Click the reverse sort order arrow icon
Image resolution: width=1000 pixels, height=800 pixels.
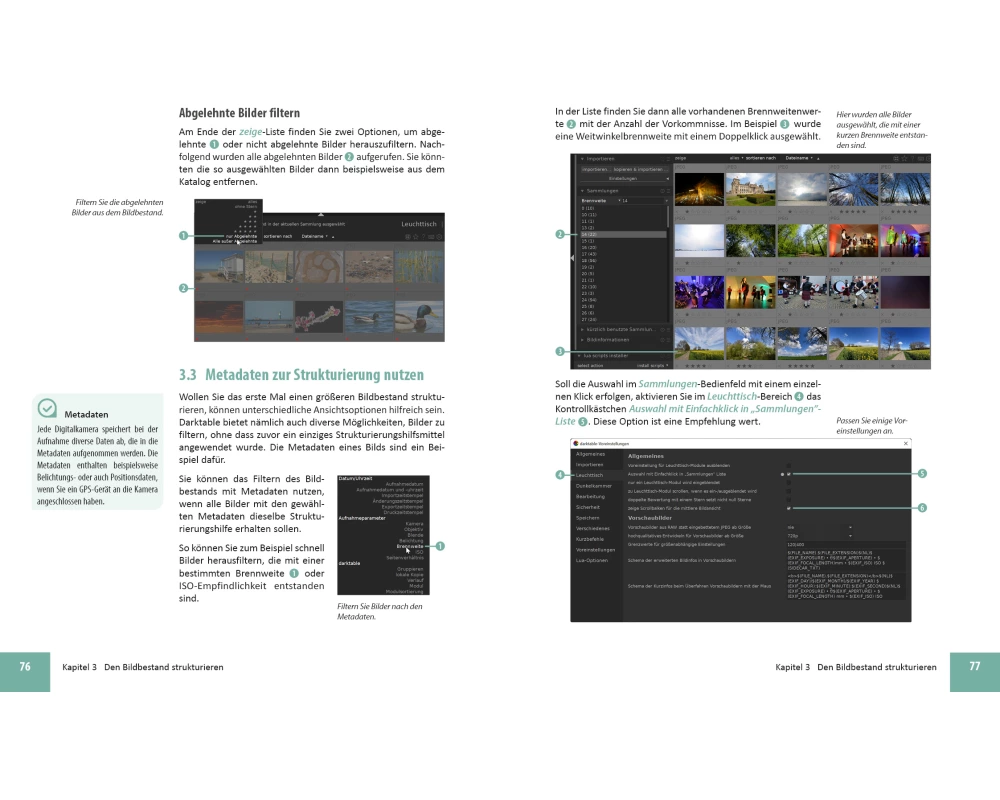[818, 158]
